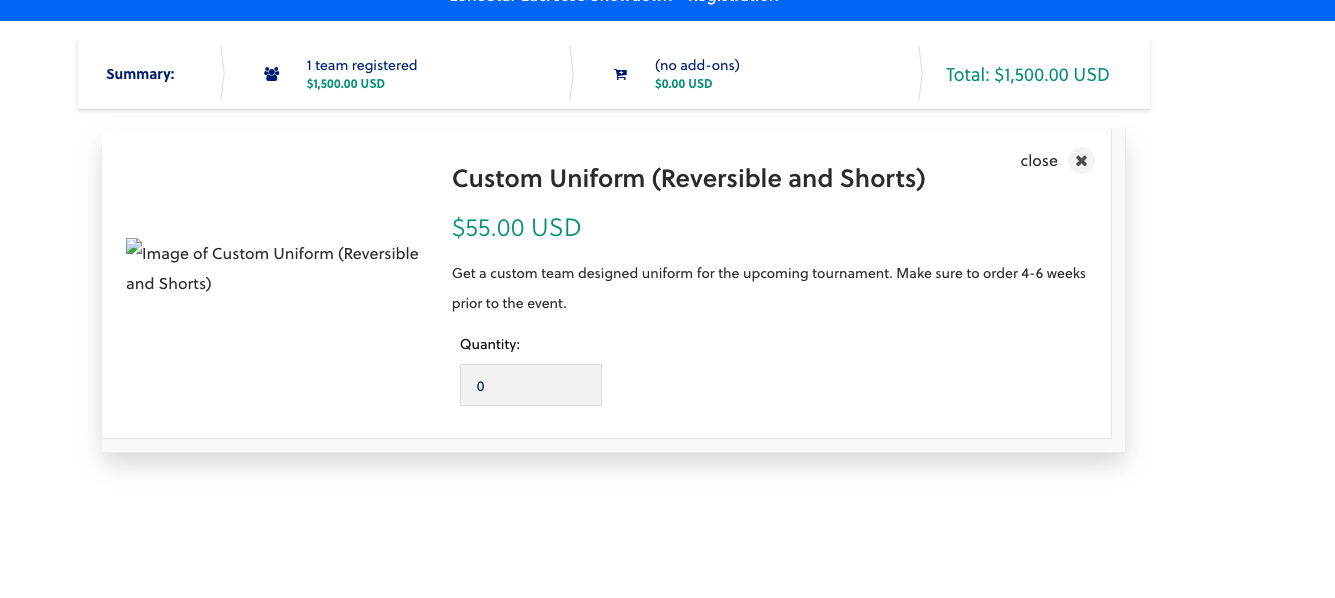Screen dimensions: 1335x598
Task: Click the 'Summary:' label
Action: (140, 74)
